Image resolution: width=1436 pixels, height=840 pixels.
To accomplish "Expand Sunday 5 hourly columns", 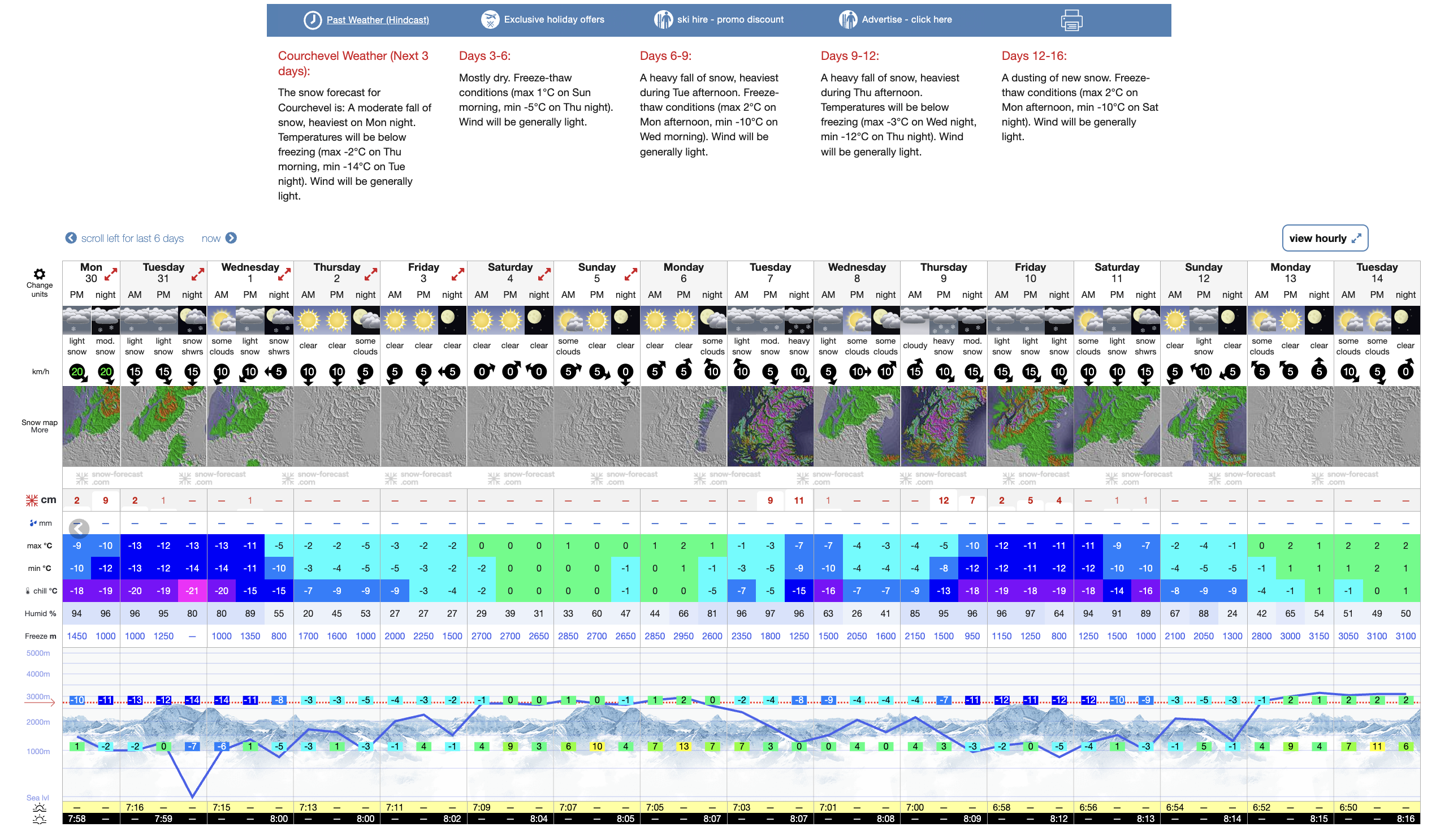I will click(631, 274).
